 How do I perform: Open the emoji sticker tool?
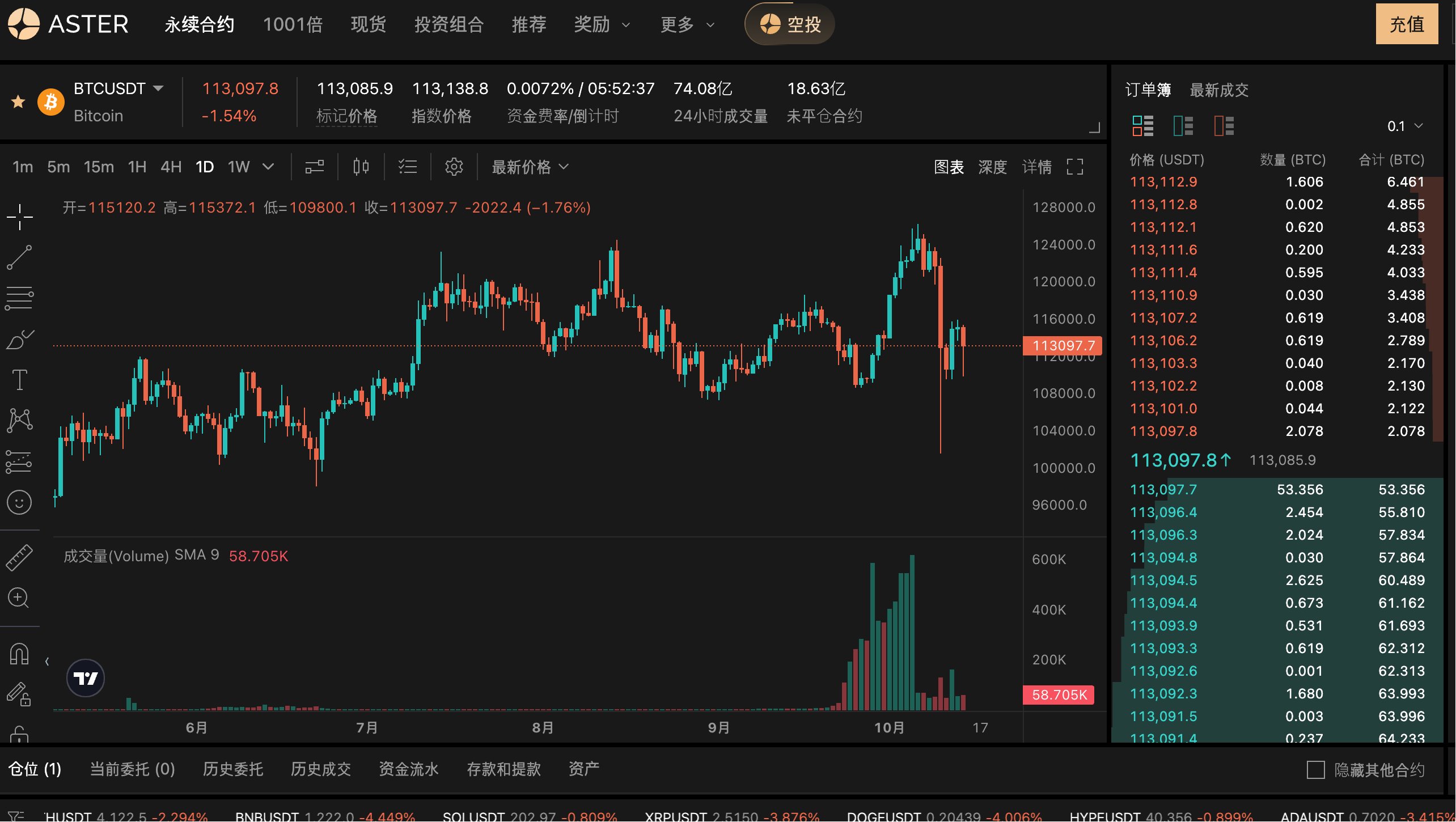click(19, 502)
